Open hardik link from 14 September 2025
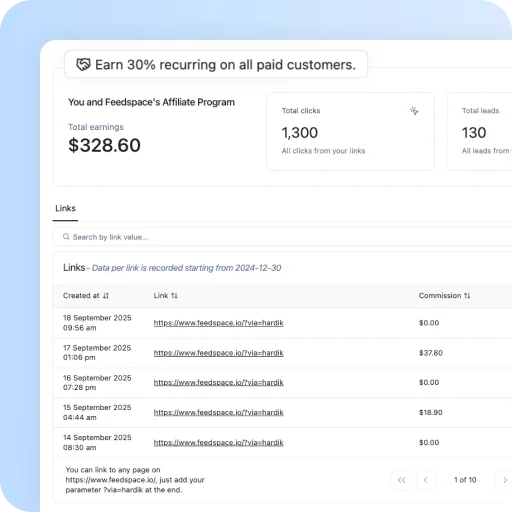Image resolution: width=512 pixels, height=512 pixels. coord(218,442)
